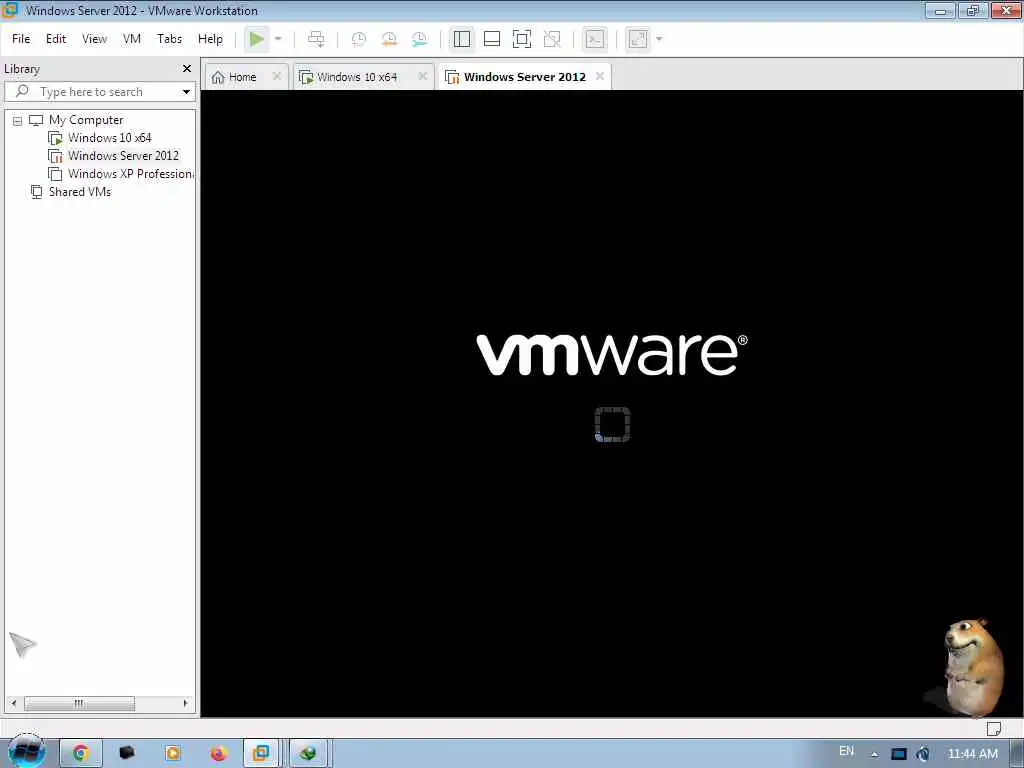Click the VMware Workstation title bar icon

point(9,10)
